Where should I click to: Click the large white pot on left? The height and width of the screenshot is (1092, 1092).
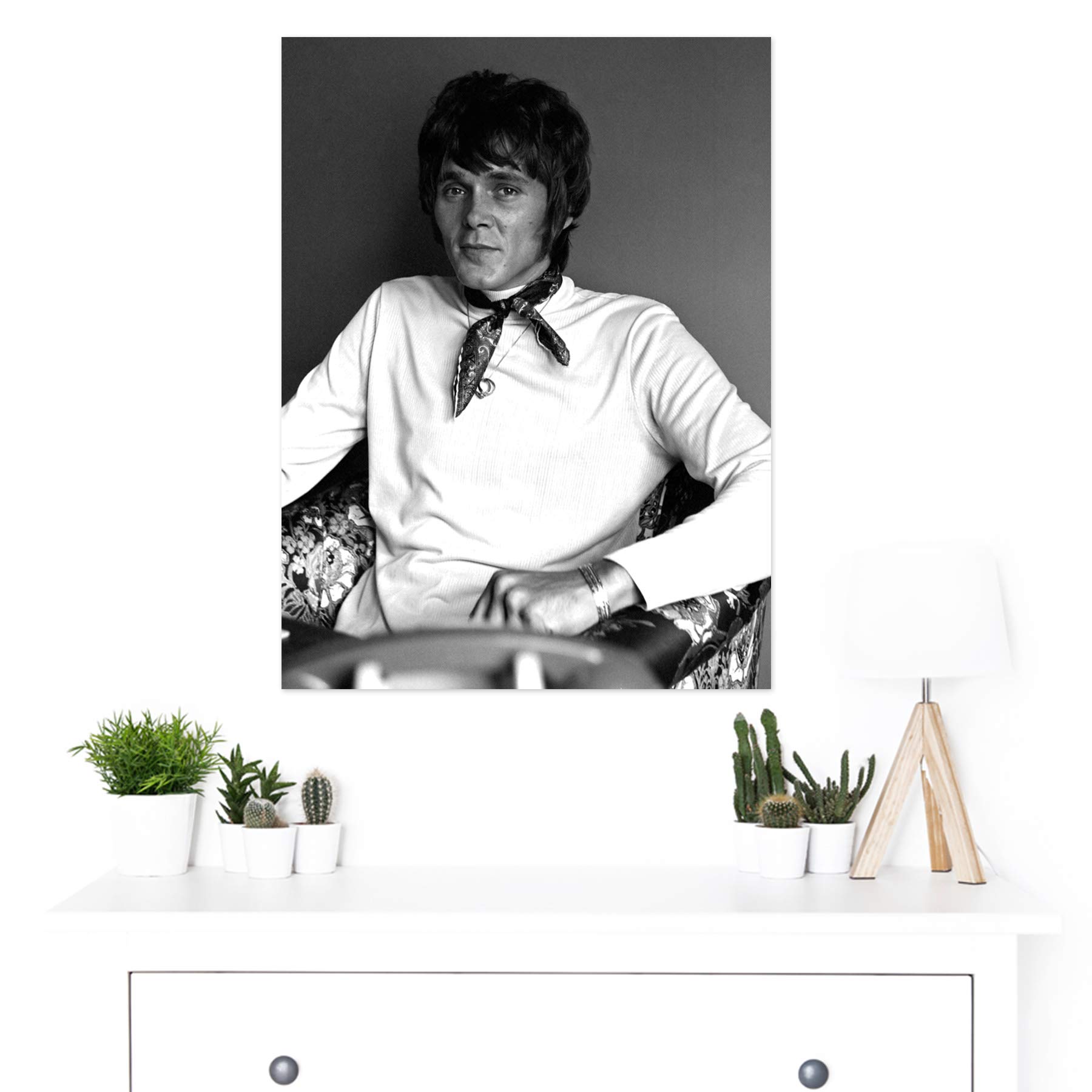[x=155, y=834]
